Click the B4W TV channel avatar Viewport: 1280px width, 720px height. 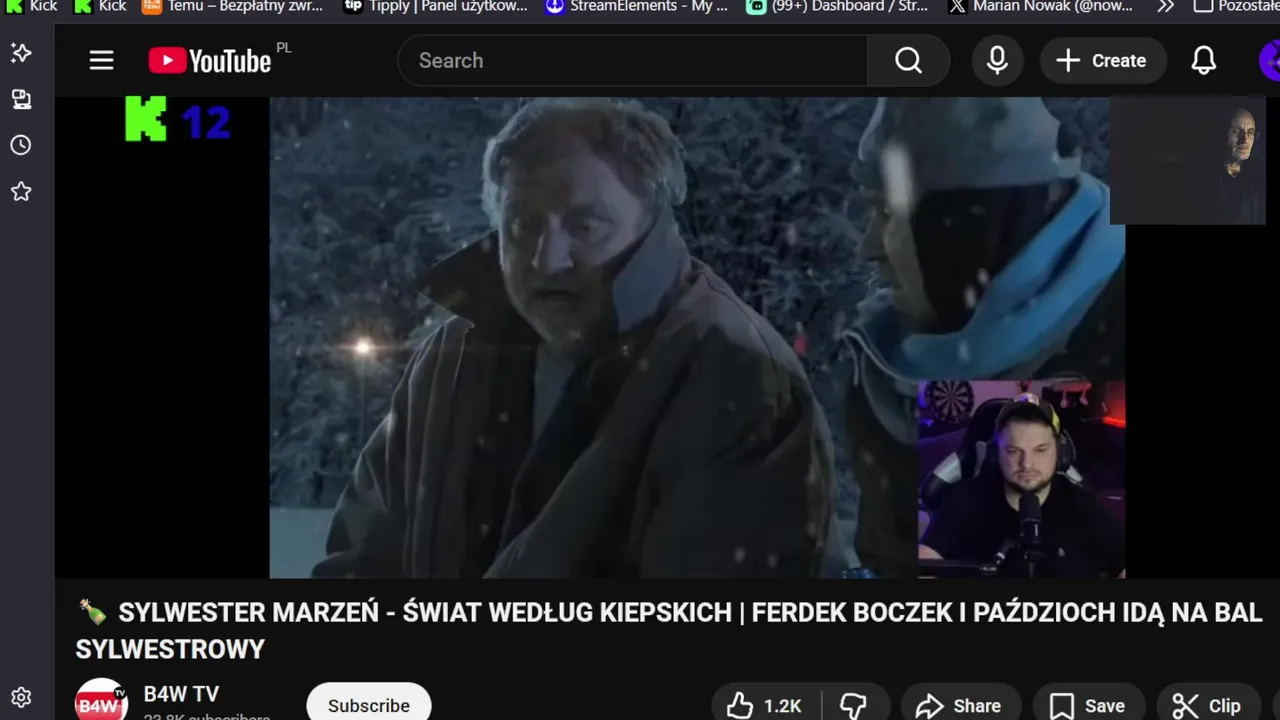(x=101, y=700)
